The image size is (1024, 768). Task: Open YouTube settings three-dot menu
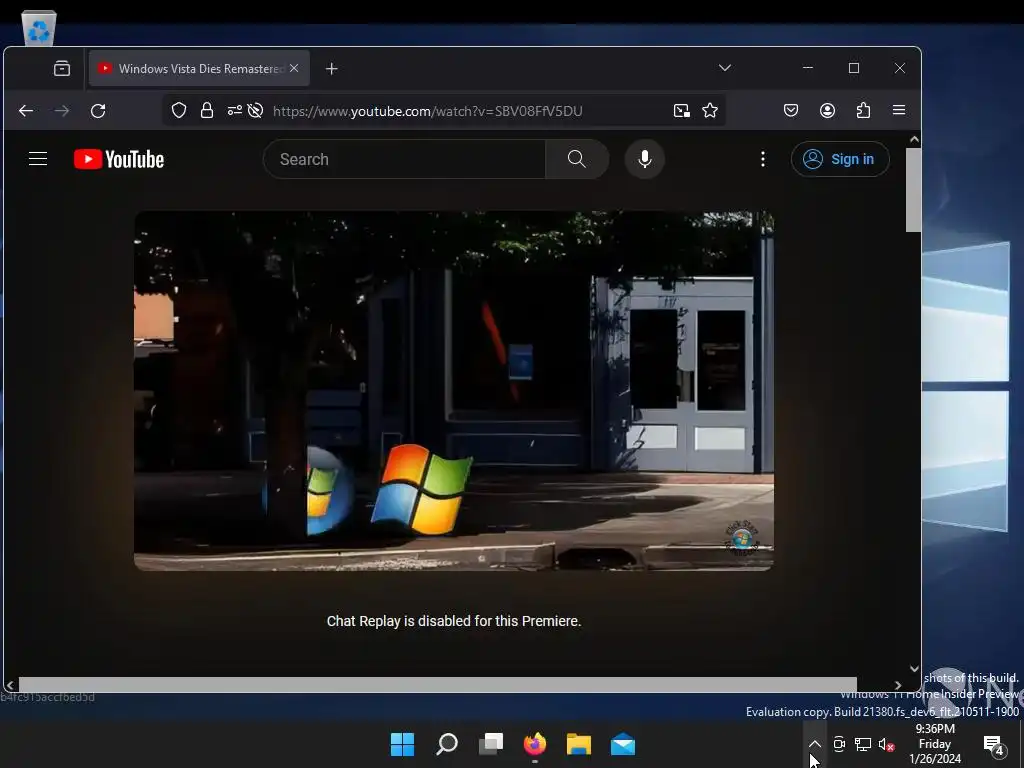coord(763,159)
